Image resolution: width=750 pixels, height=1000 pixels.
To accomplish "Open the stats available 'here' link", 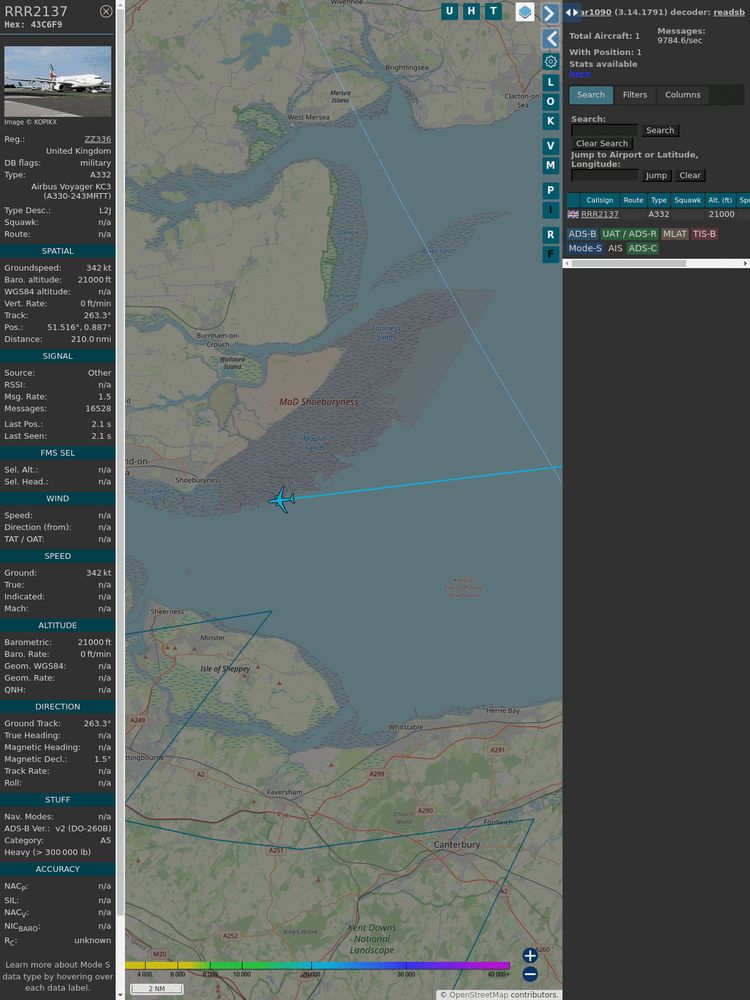I will [x=579, y=74].
